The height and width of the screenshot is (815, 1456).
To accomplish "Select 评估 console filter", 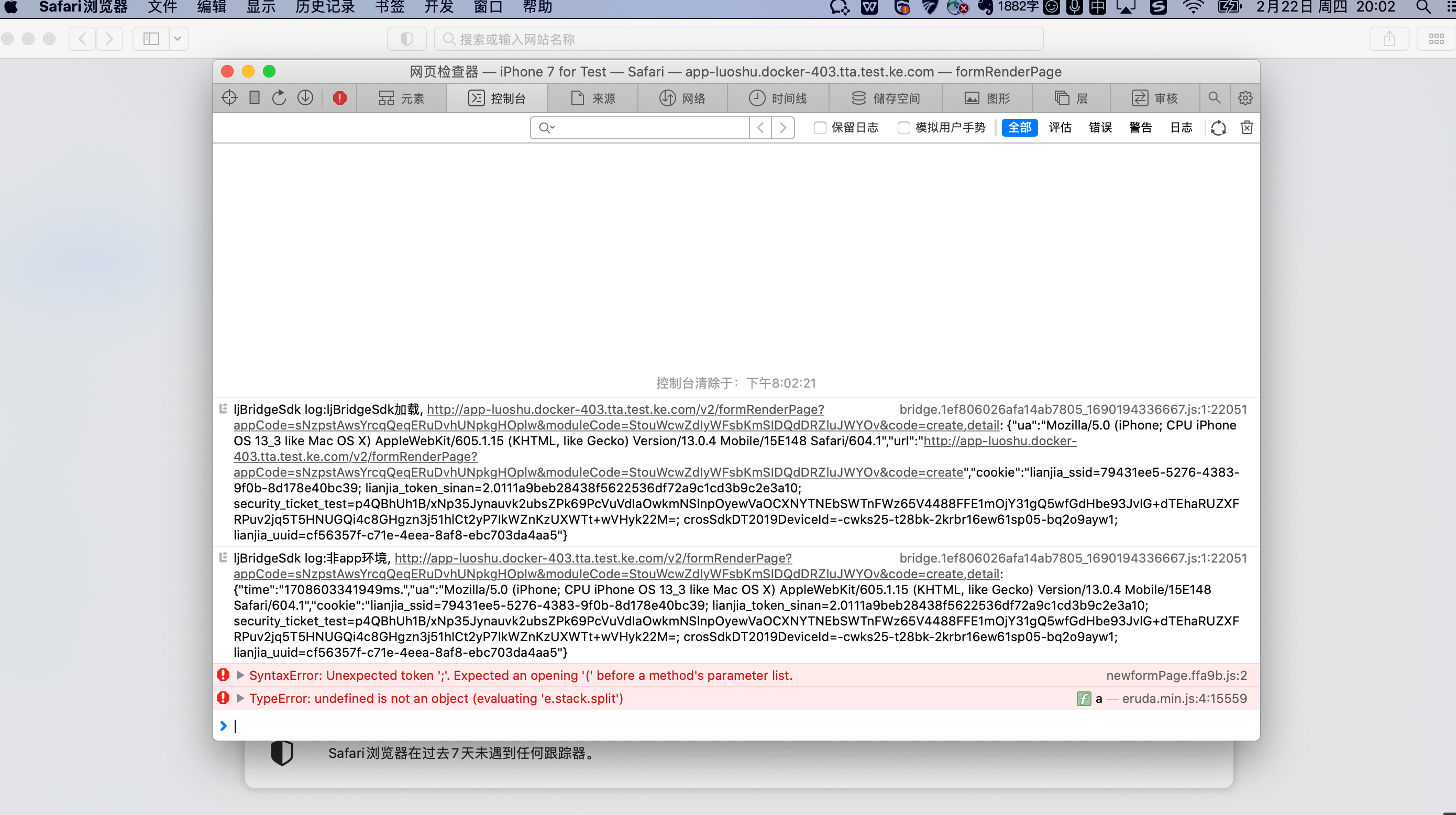I will [x=1060, y=128].
